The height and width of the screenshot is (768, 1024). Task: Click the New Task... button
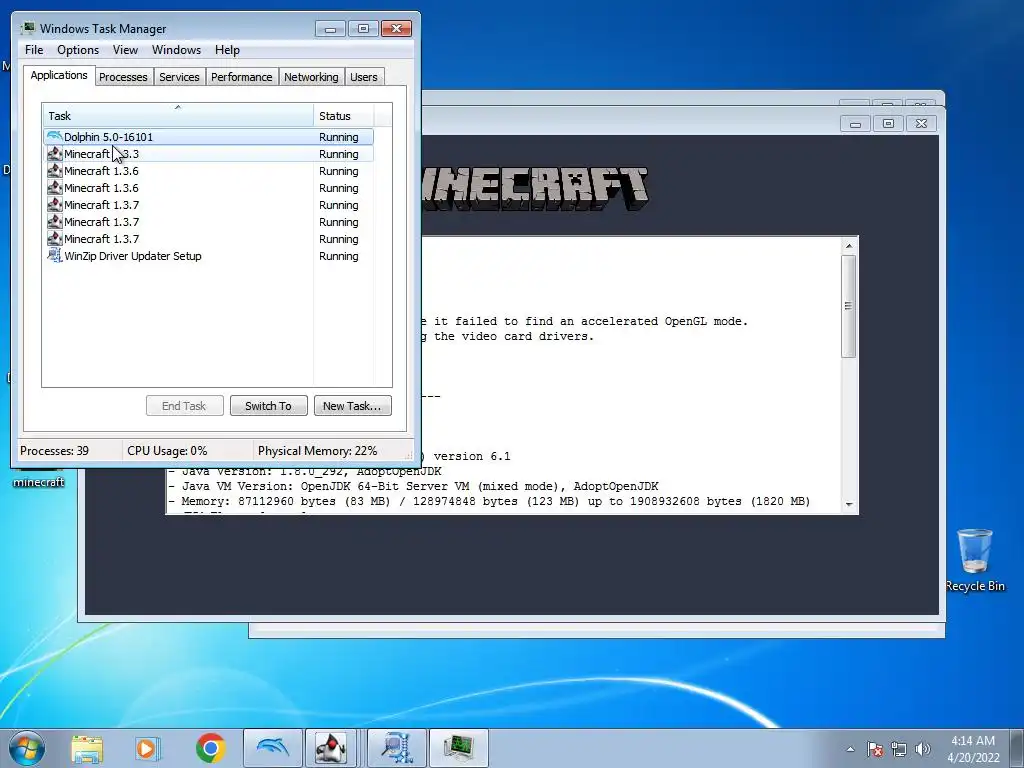tap(353, 406)
